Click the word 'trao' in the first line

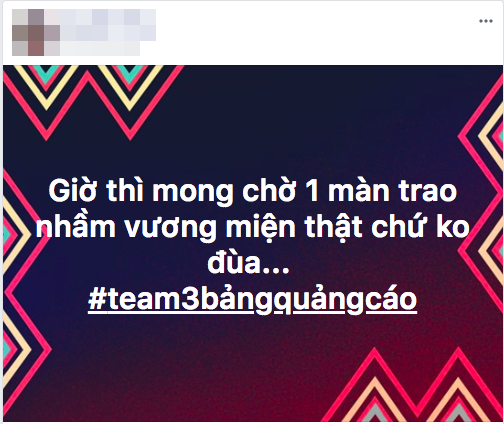coord(428,191)
